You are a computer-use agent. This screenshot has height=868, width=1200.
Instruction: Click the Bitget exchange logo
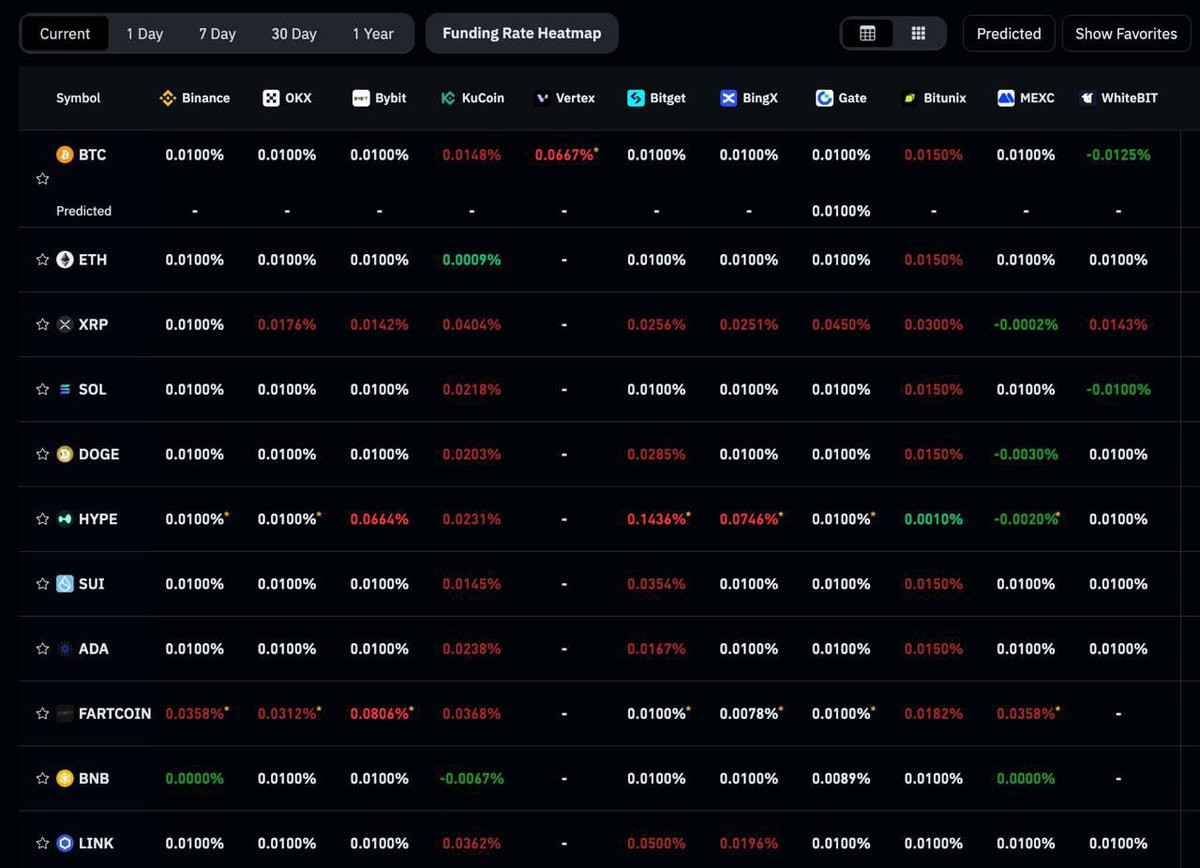coord(636,98)
